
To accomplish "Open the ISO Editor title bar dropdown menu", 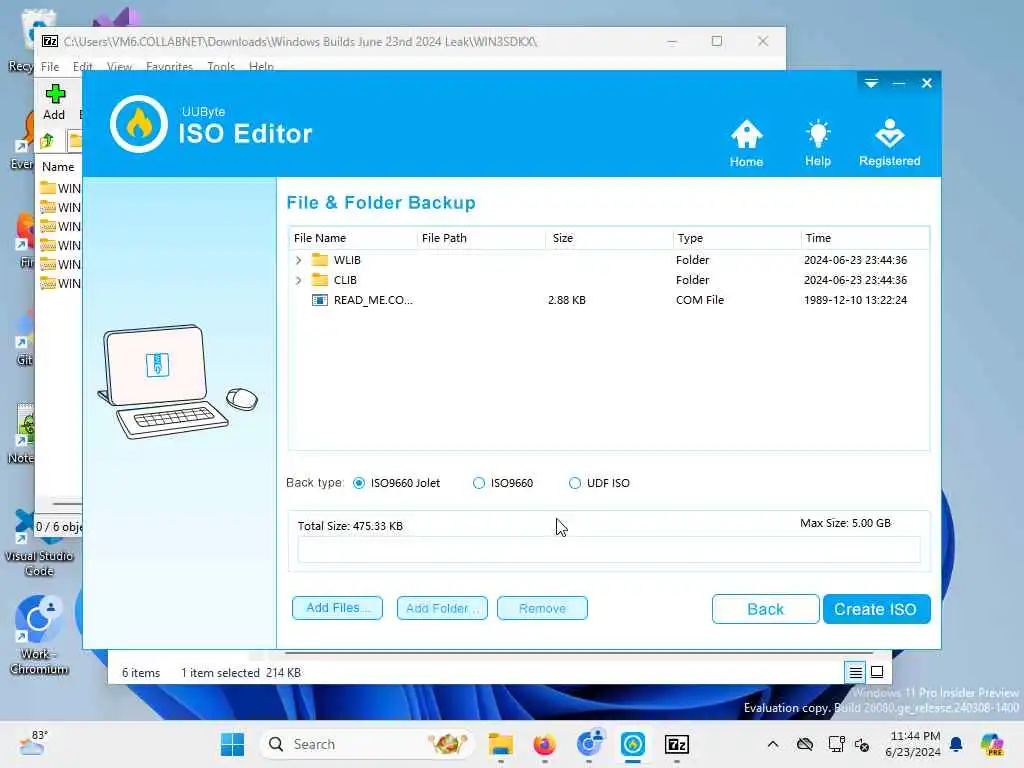I will [871, 83].
